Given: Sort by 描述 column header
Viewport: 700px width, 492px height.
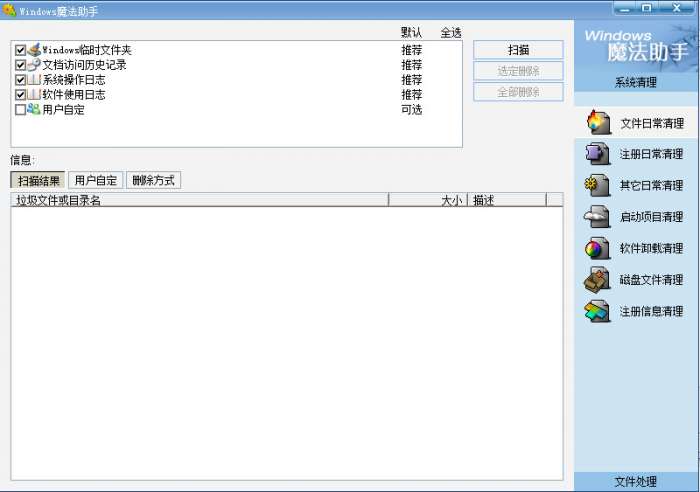Looking at the screenshot, I should 507,200.
